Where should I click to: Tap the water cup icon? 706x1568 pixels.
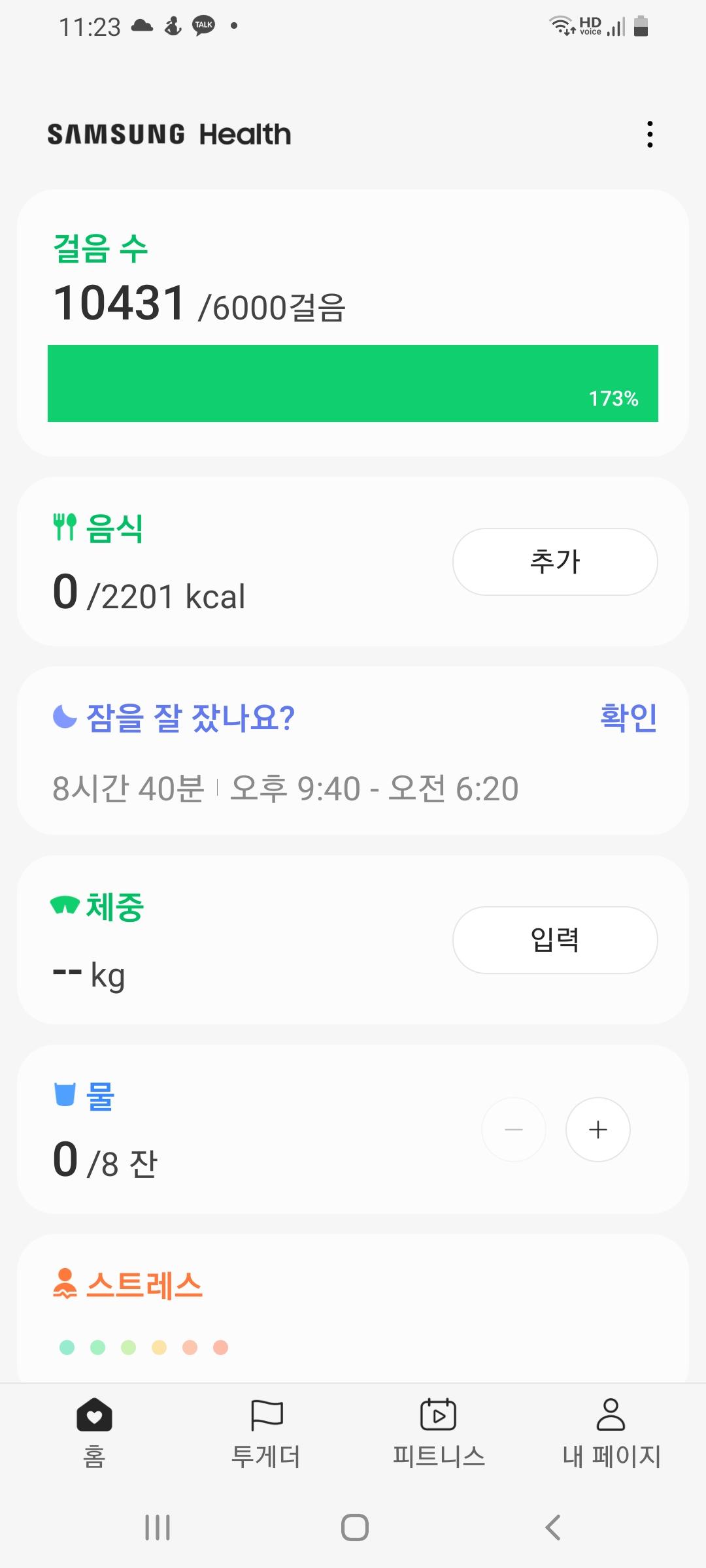click(65, 1094)
